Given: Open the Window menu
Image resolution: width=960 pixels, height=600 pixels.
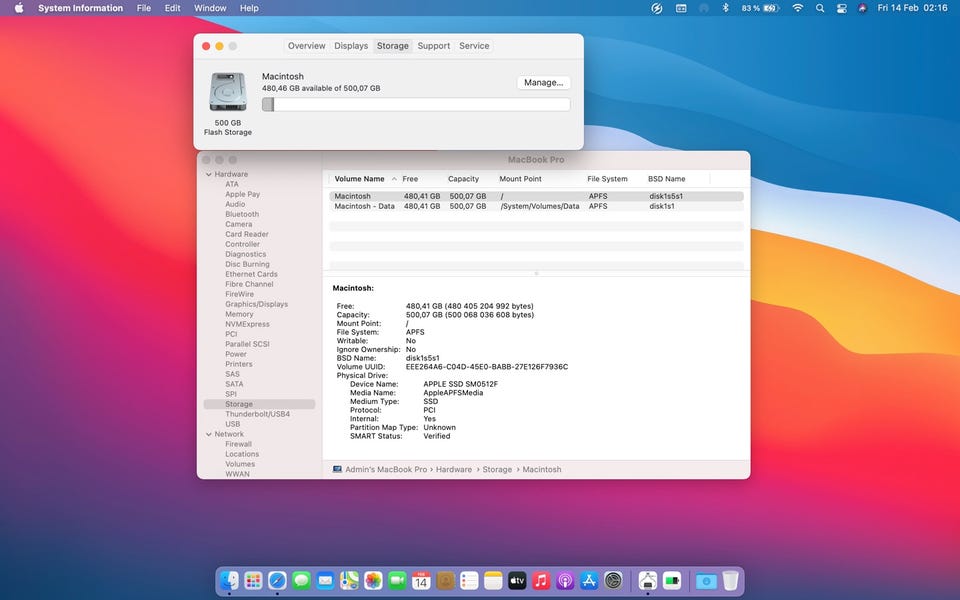Looking at the screenshot, I should click(x=210, y=8).
